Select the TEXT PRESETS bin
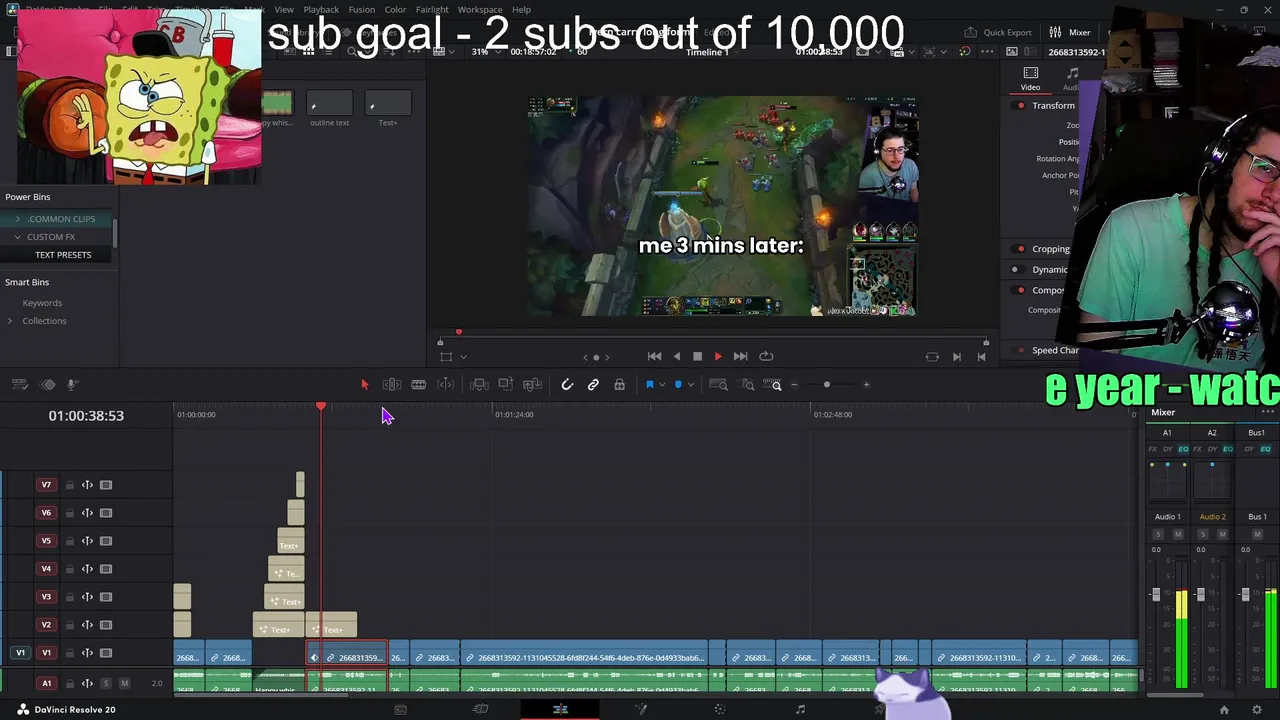Screen dimensions: 1280x720 click(x=63, y=255)
